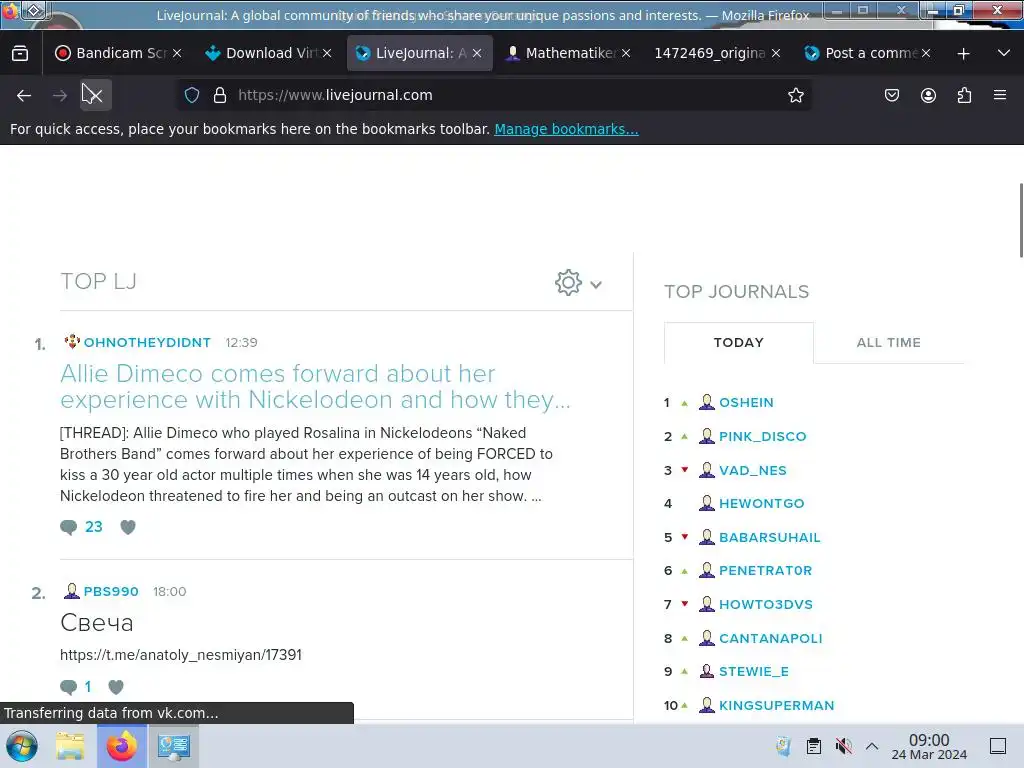Open HEWONTGO journal link
Viewport: 1024px width, 768px height.
click(x=761, y=504)
